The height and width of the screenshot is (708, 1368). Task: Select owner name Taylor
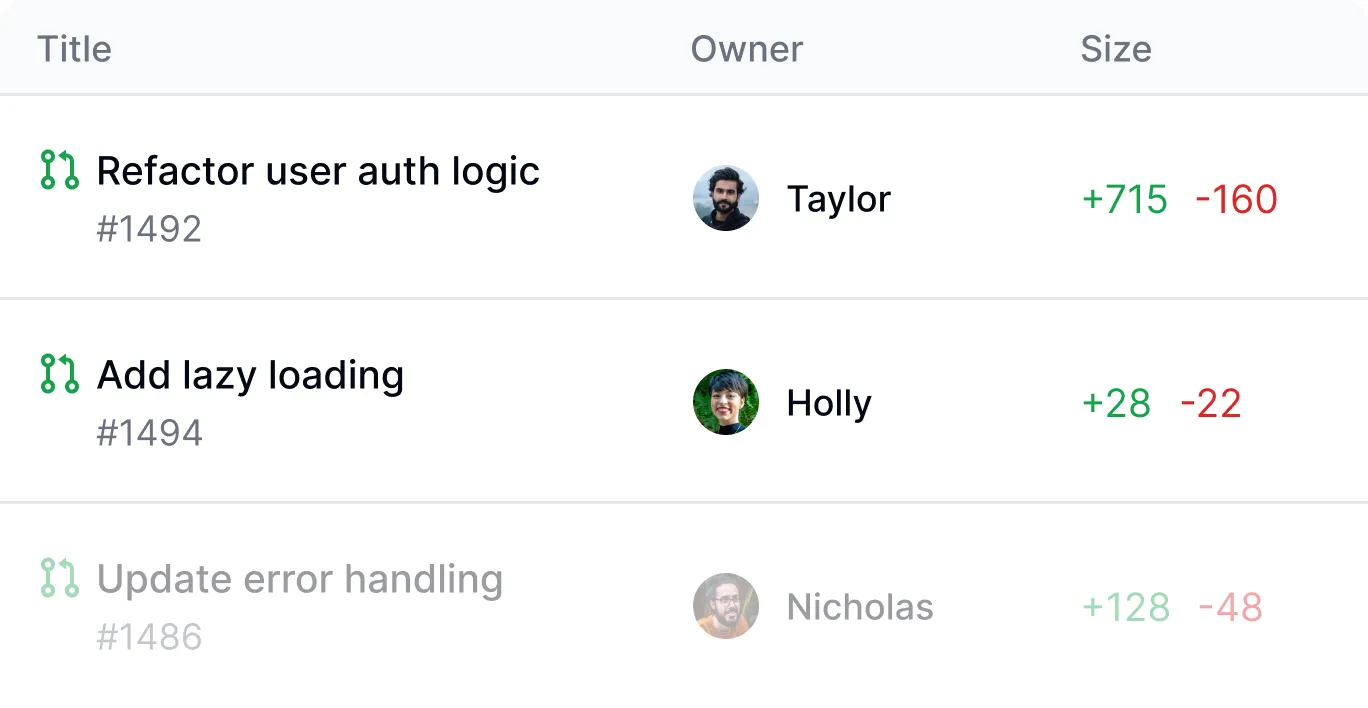pyautogui.click(x=838, y=199)
